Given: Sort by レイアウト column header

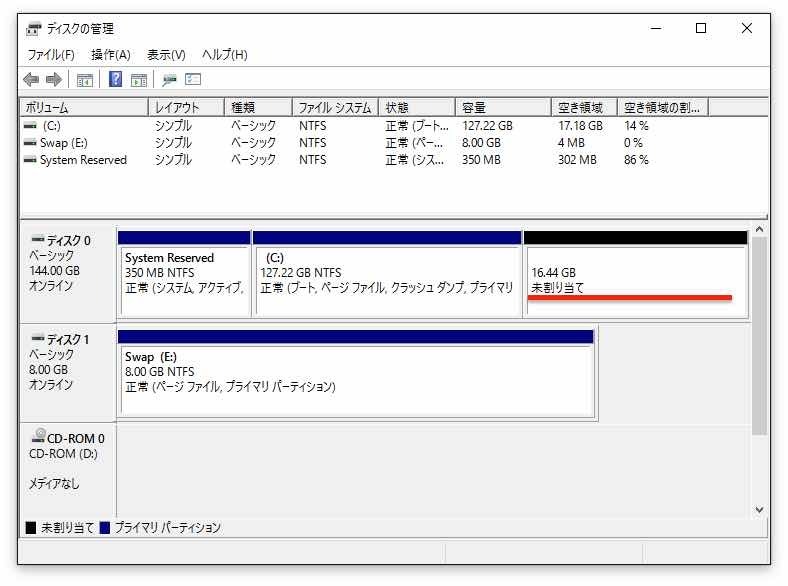Looking at the screenshot, I should [186, 108].
